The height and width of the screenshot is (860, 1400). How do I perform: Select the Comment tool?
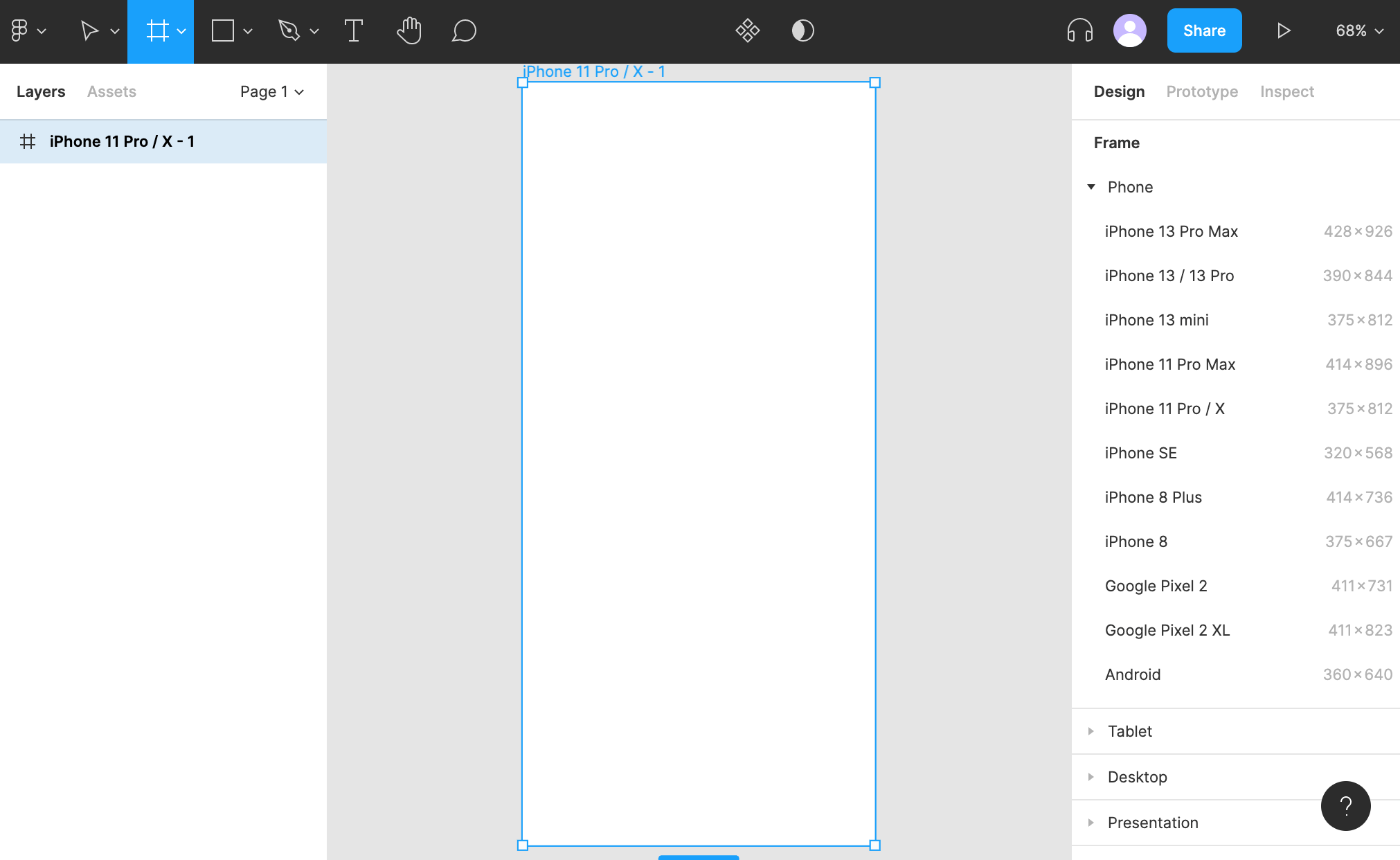coord(464,30)
